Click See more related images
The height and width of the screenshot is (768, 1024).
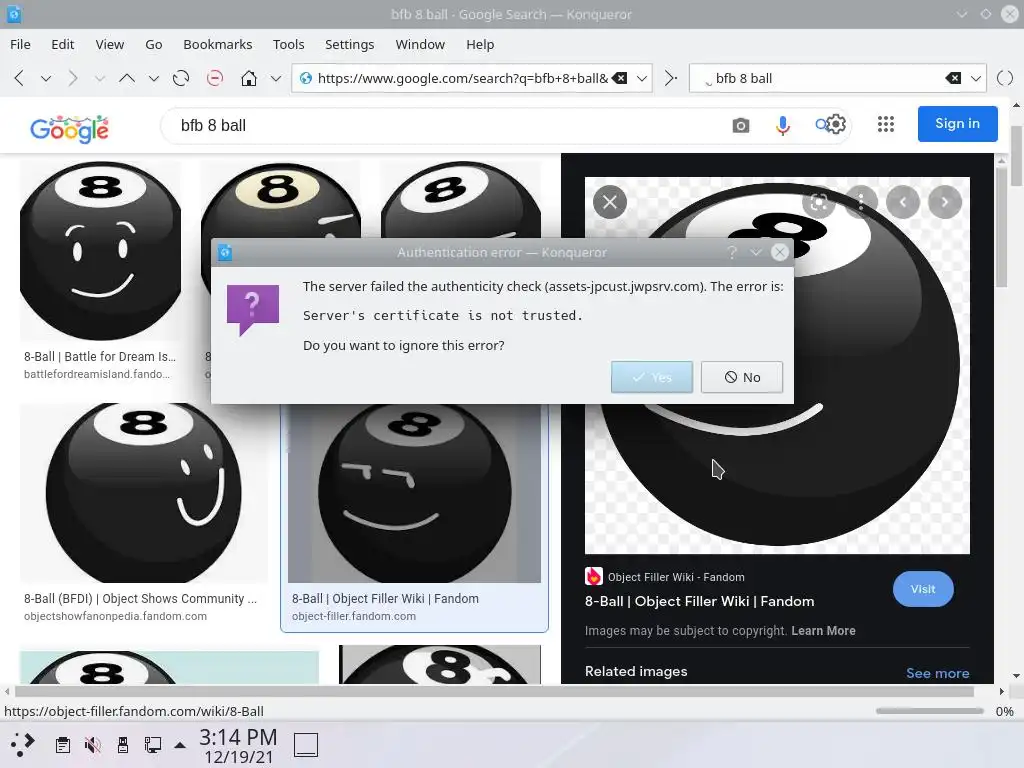[x=937, y=673]
